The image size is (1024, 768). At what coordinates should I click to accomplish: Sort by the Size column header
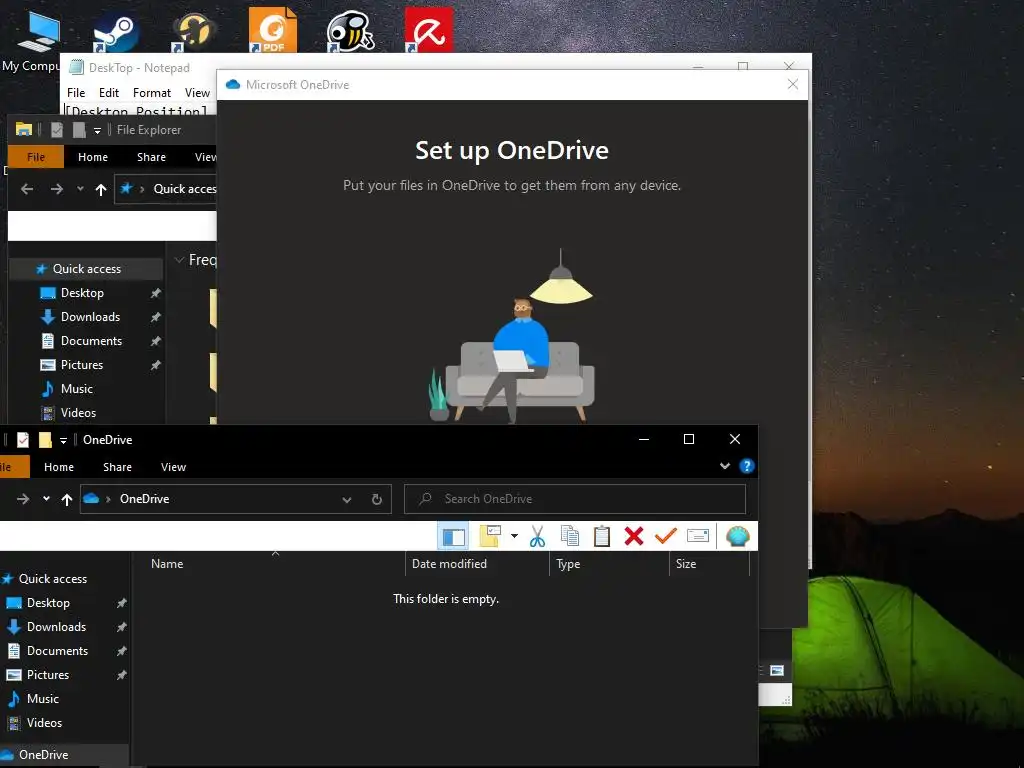(686, 564)
